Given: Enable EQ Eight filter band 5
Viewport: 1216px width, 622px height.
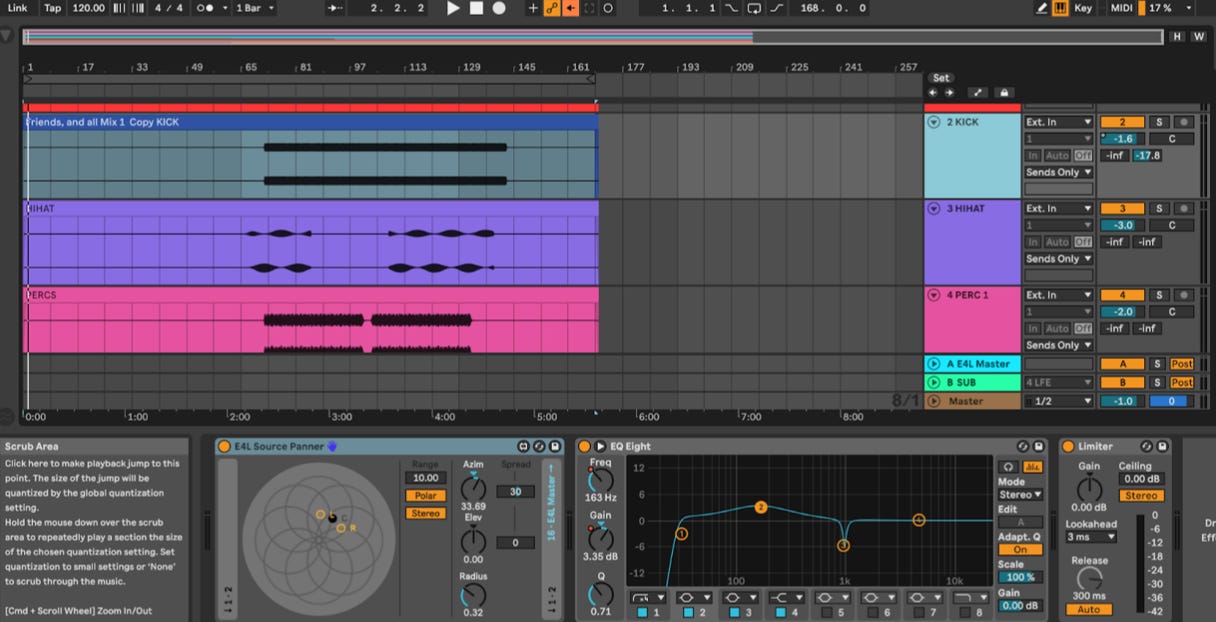Looking at the screenshot, I should [x=825, y=612].
